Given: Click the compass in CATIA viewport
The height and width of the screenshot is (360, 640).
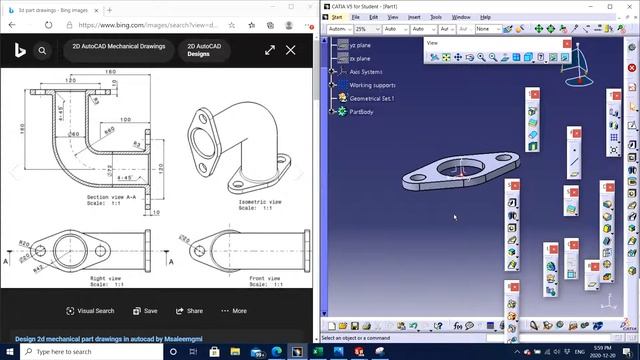Looking at the screenshot, I should pyautogui.click(x=579, y=65).
